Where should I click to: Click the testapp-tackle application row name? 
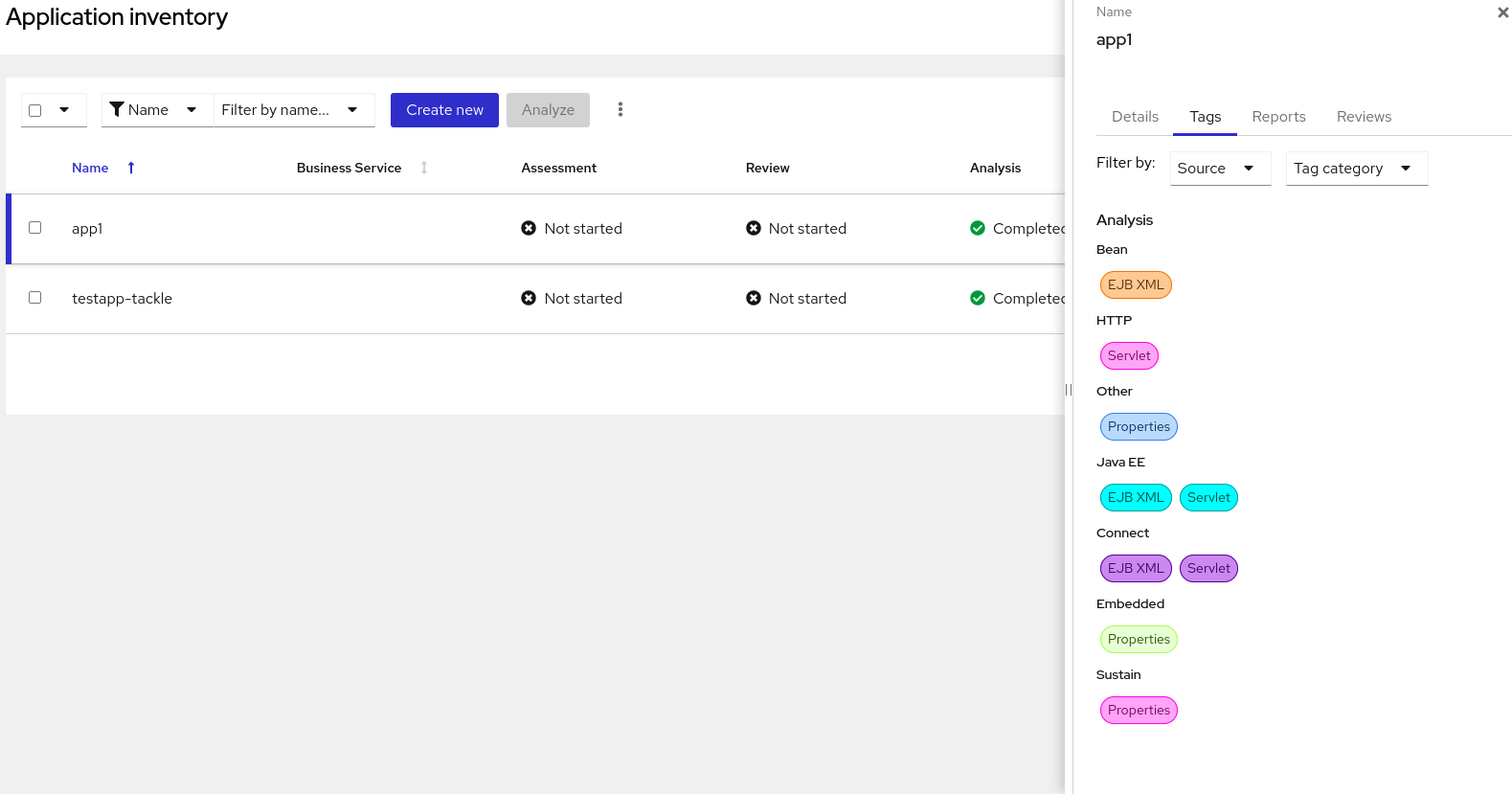click(122, 299)
